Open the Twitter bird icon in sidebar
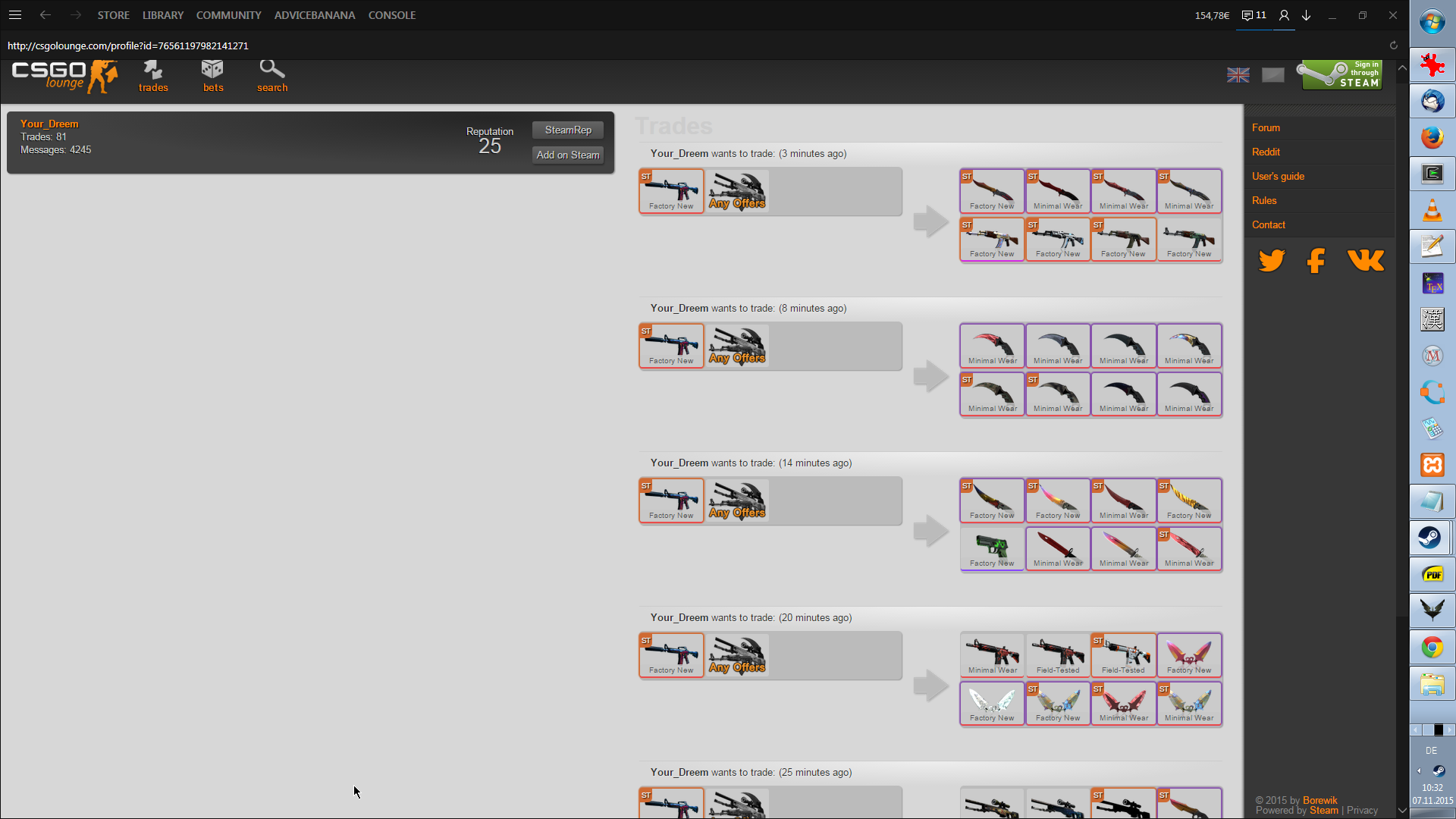Screen dimensions: 1456x819 pyautogui.click(x=1272, y=260)
